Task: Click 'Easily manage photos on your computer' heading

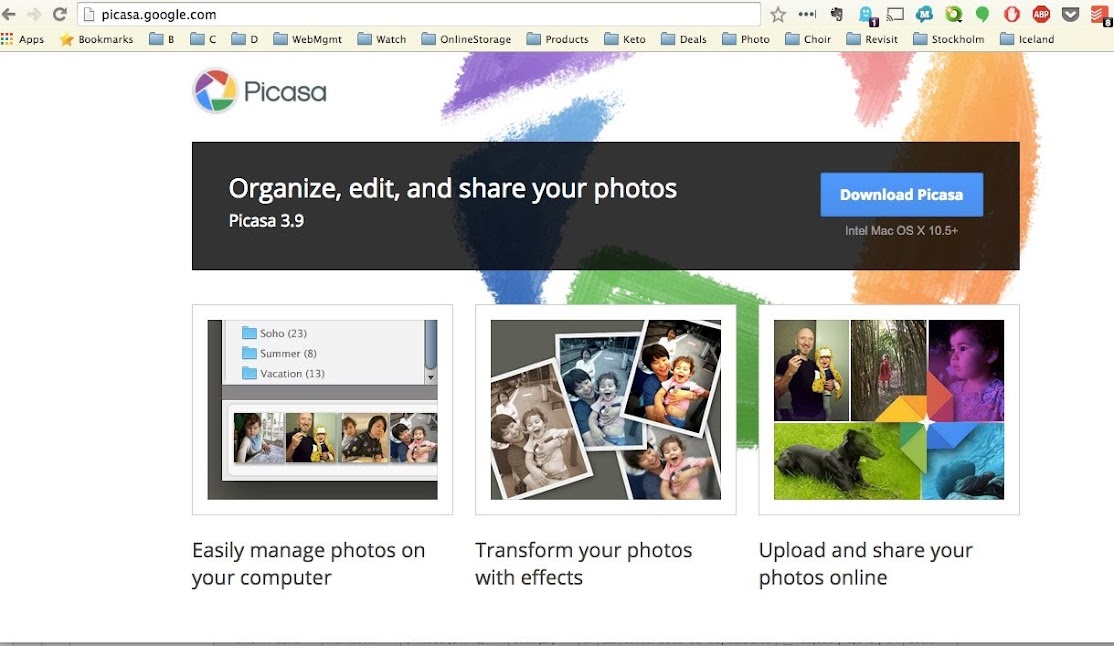Action: click(308, 564)
